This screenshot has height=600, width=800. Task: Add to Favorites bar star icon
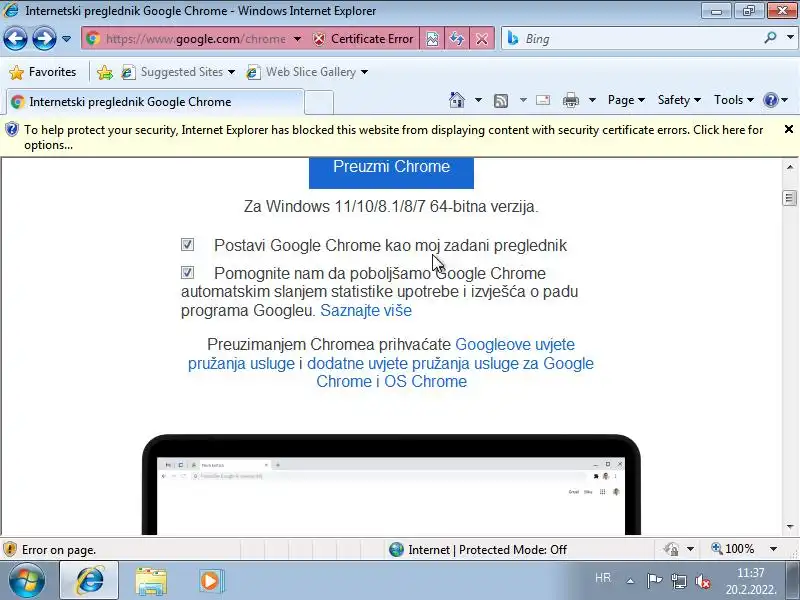coord(105,72)
